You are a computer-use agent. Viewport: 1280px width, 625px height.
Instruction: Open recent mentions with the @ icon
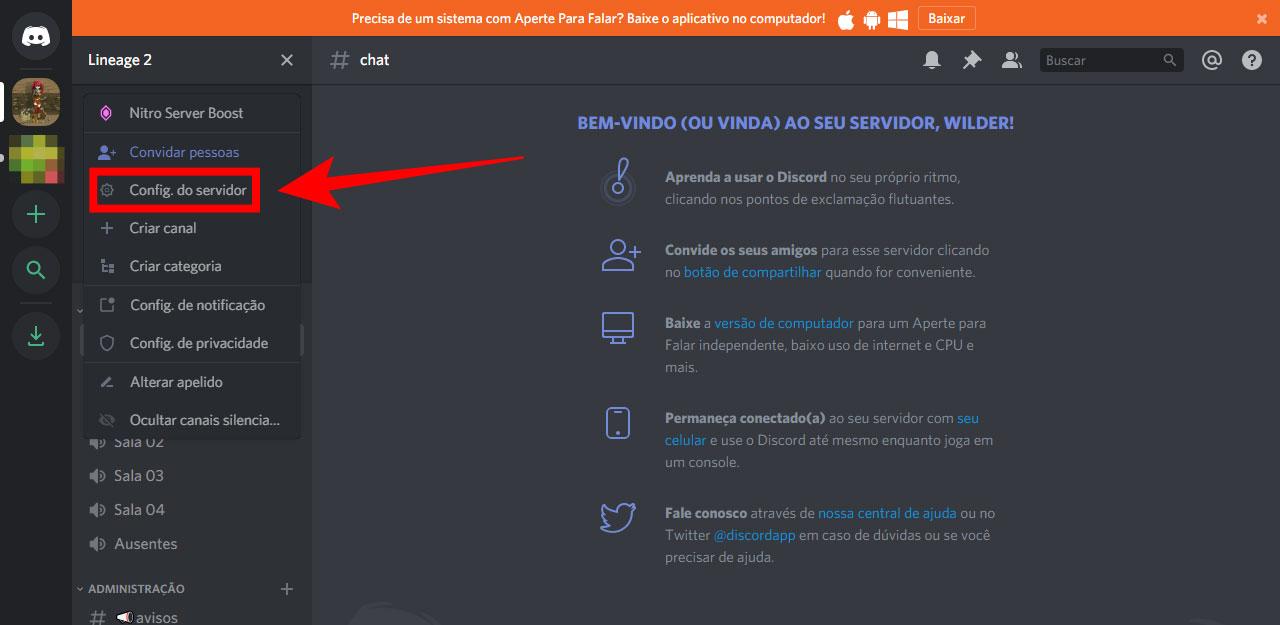[x=1212, y=60]
